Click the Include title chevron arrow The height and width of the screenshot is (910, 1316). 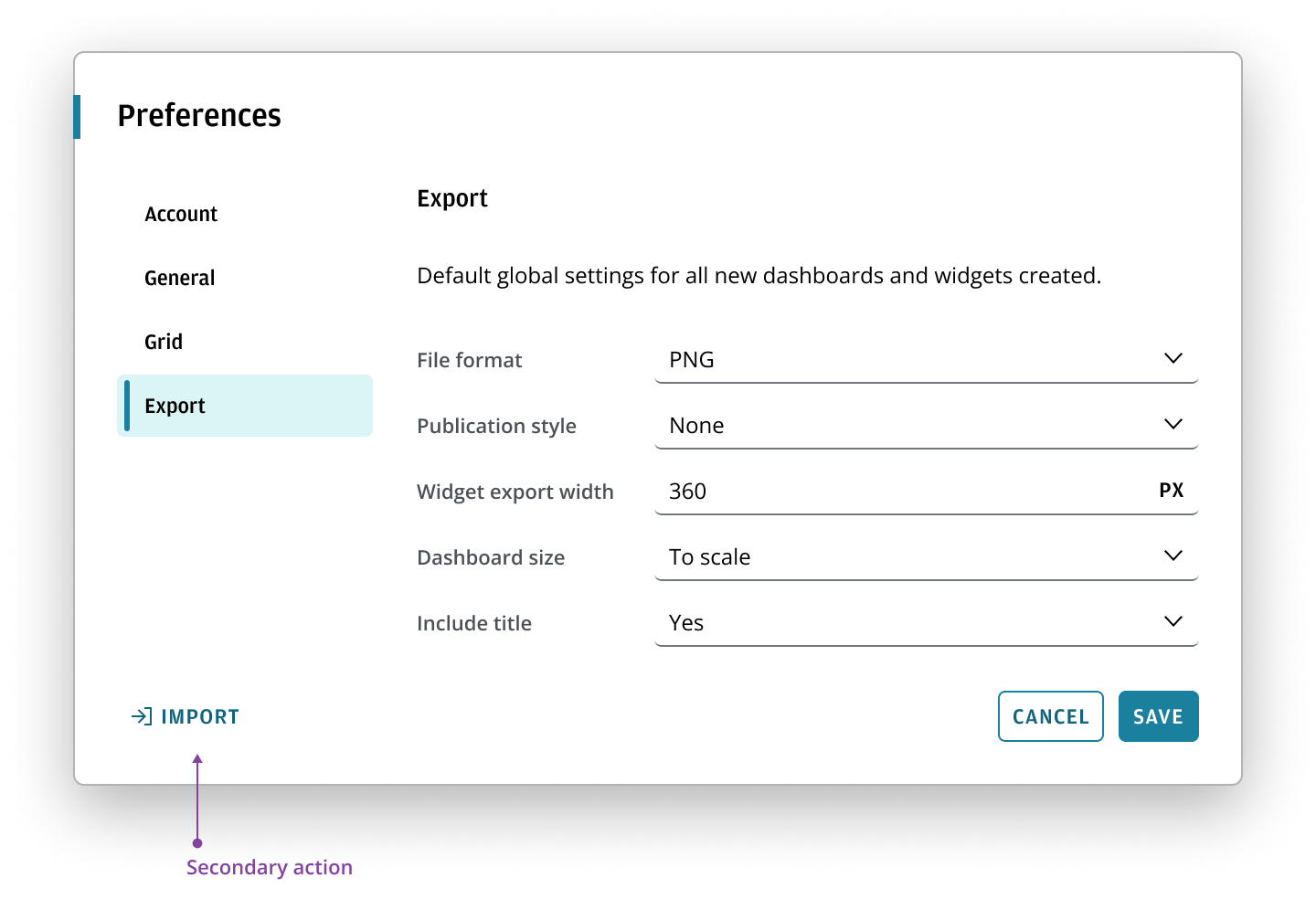pos(1173,621)
